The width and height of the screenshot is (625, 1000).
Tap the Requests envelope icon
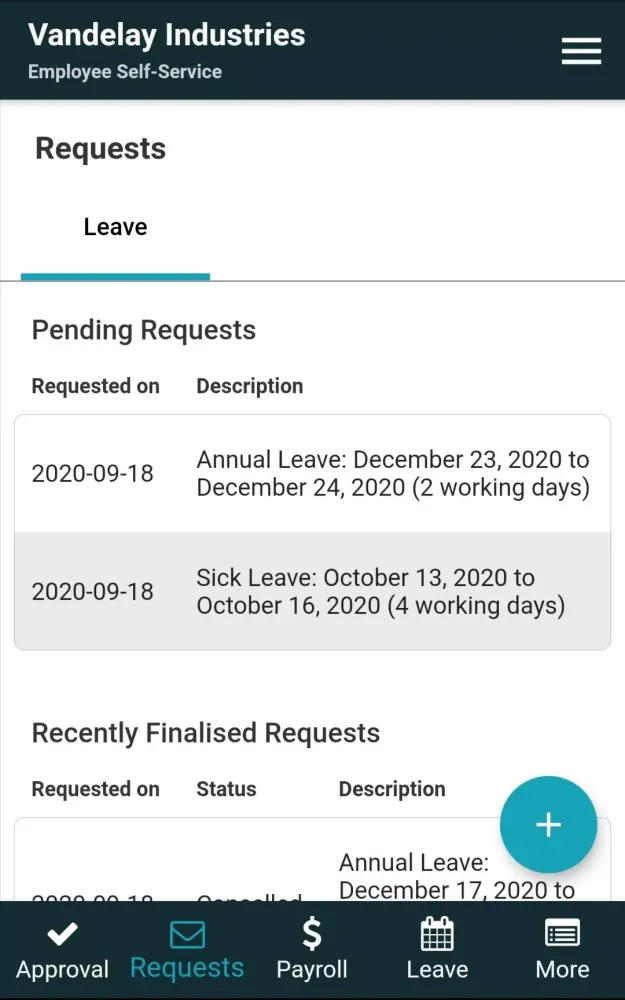(187, 935)
